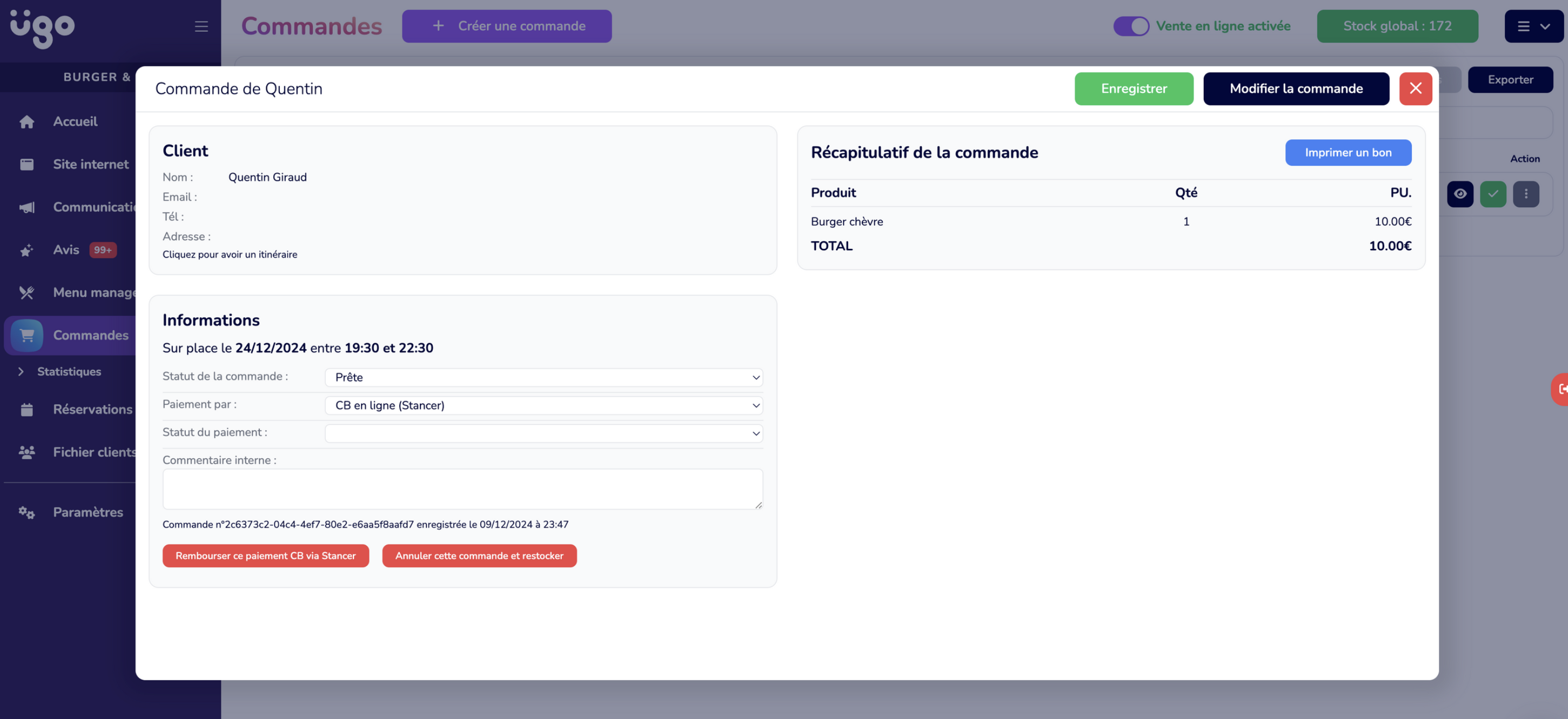Viewport: 1568px width, 719px height.
Task: Click the Commandes shopping cart icon
Action: click(27, 336)
